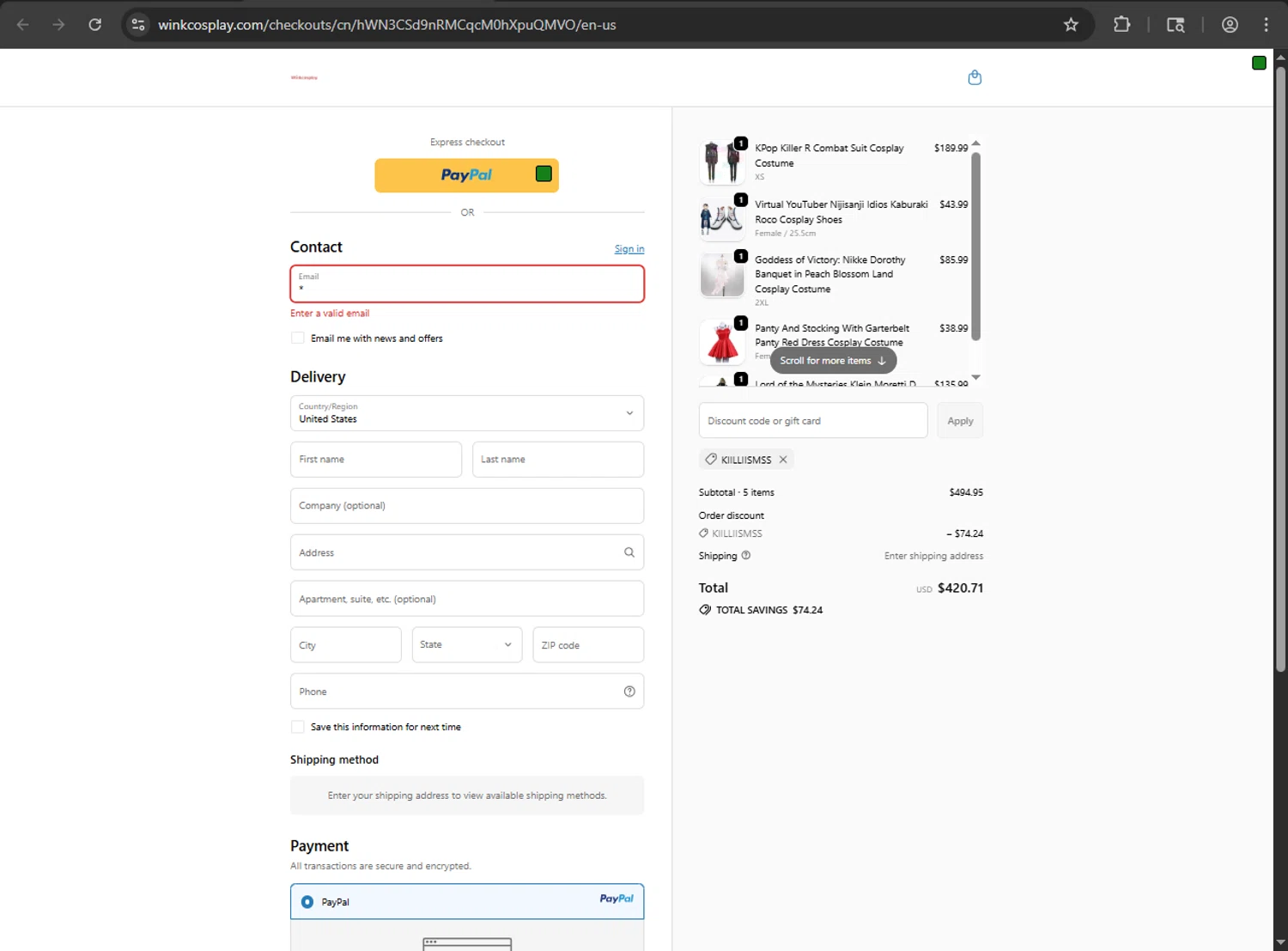Click order discount amount − $74.24
The width and height of the screenshot is (1288, 951).
[965, 533]
